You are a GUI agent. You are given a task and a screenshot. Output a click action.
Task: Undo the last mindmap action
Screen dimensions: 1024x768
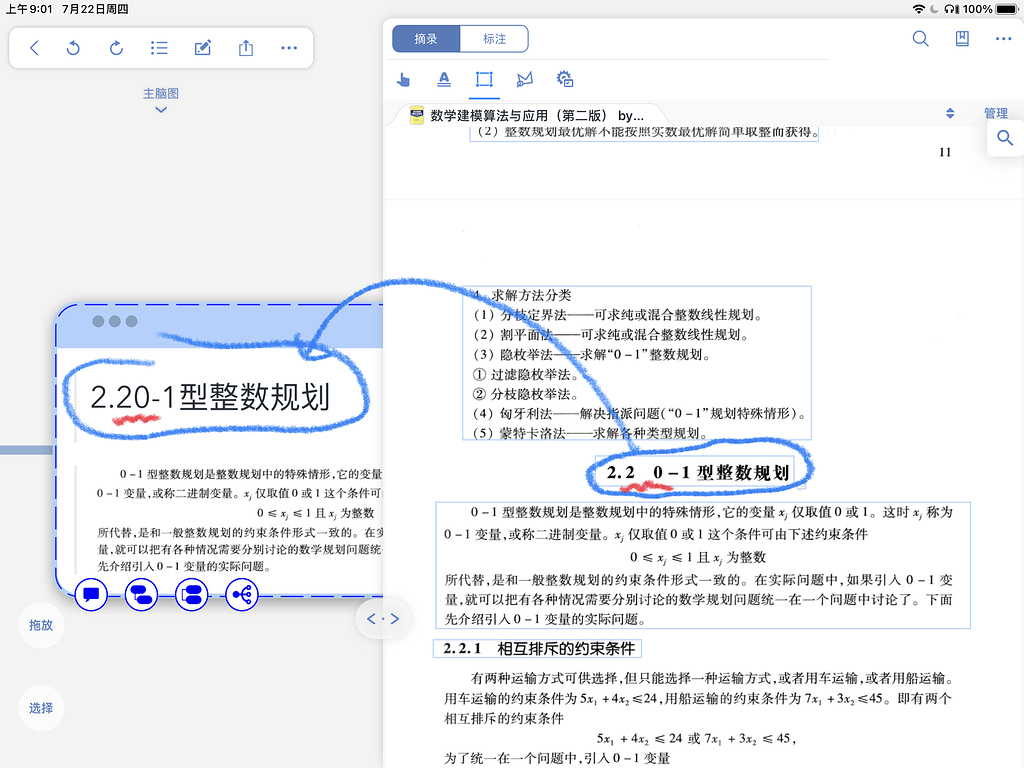72,47
